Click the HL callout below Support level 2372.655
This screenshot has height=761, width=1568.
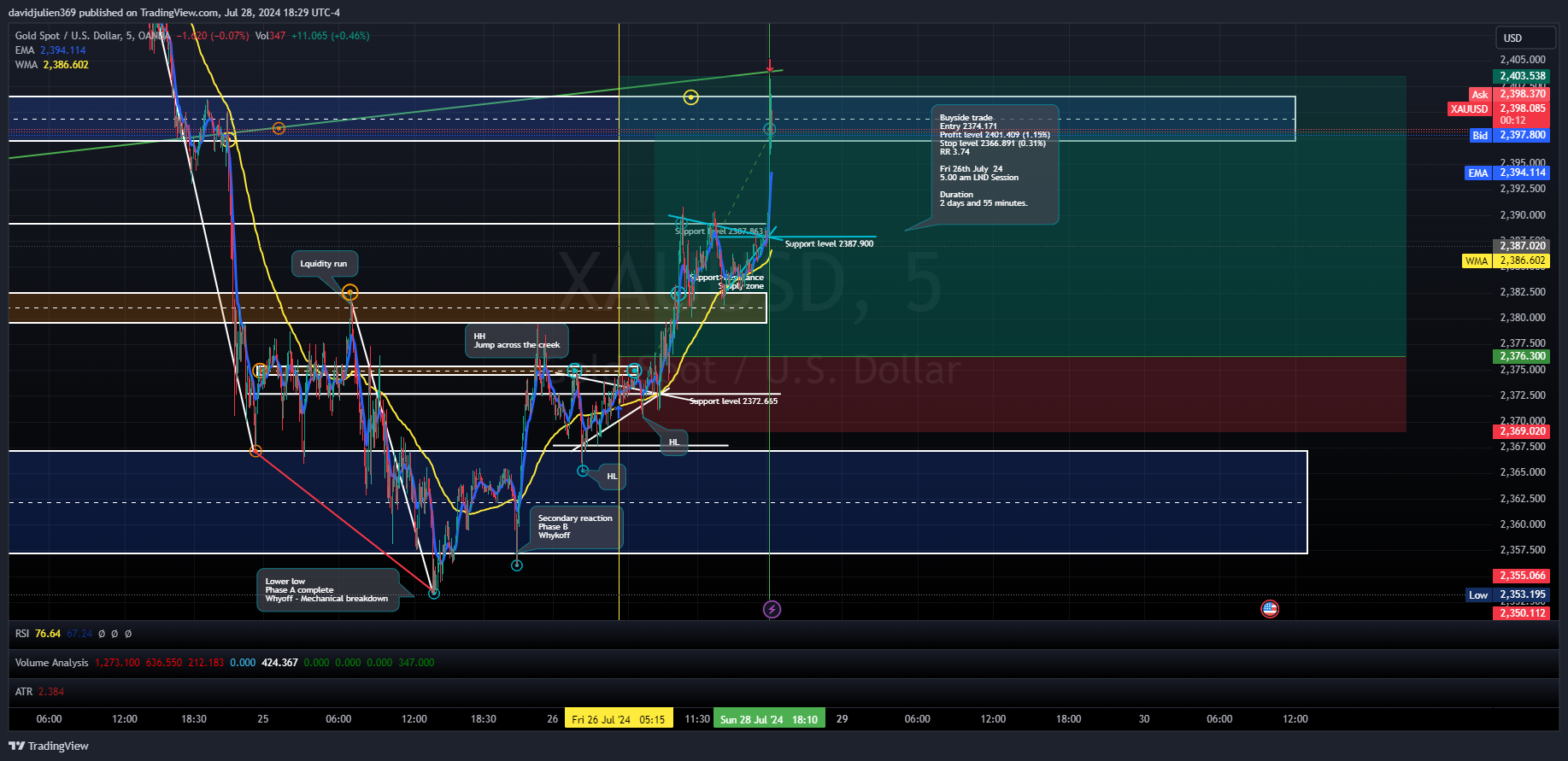[674, 442]
